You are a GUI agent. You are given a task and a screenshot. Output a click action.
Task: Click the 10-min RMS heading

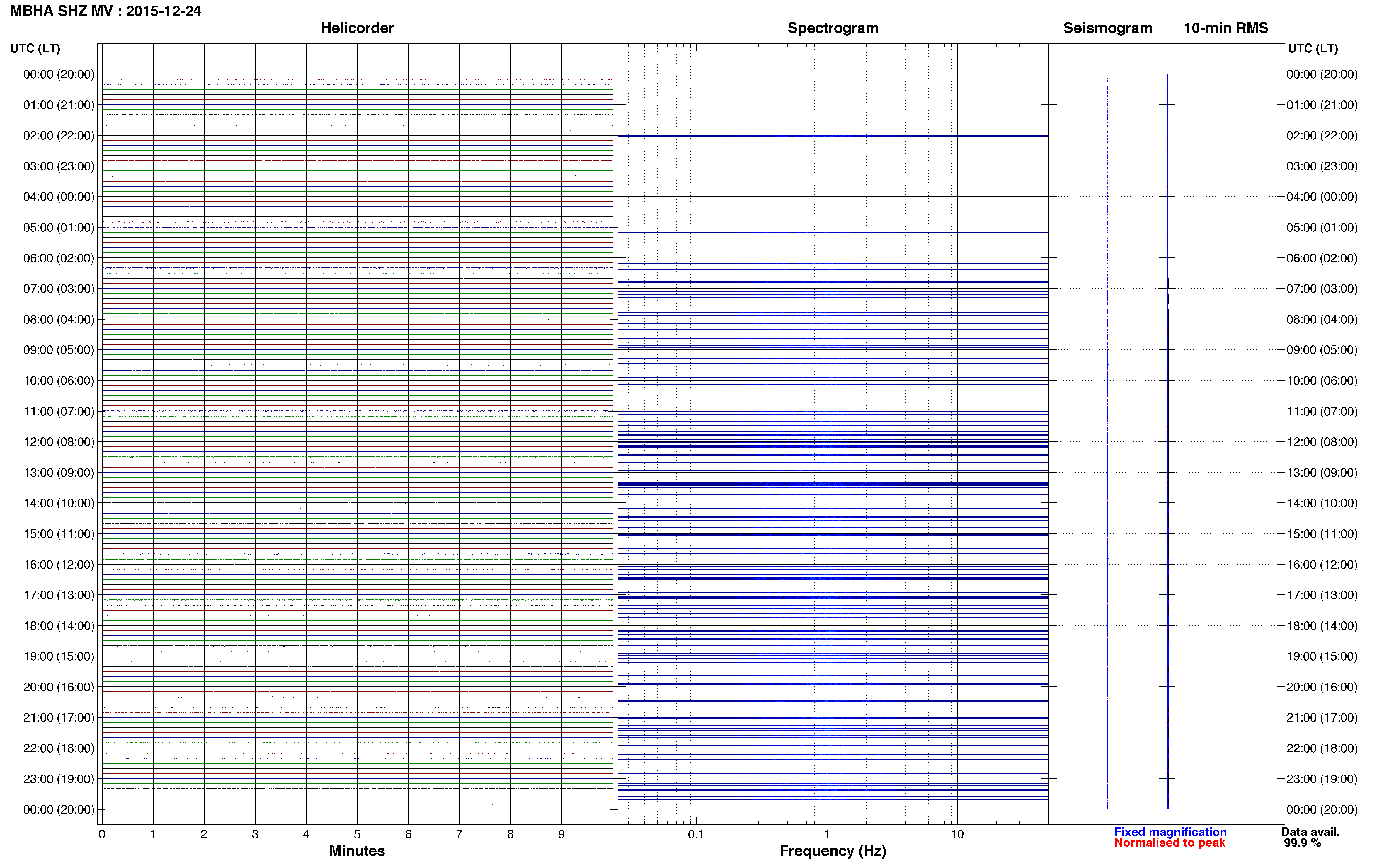coord(1226,28)
